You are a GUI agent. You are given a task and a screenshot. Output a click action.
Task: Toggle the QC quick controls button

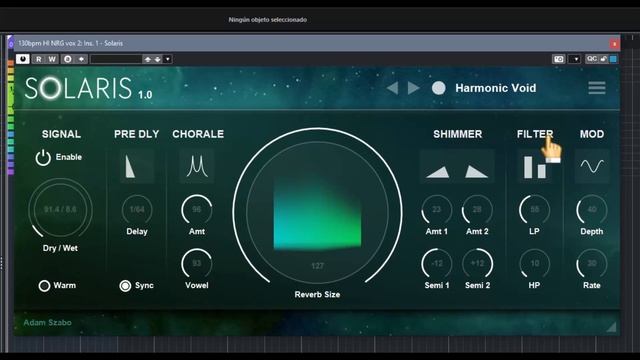tap(591, 59)
